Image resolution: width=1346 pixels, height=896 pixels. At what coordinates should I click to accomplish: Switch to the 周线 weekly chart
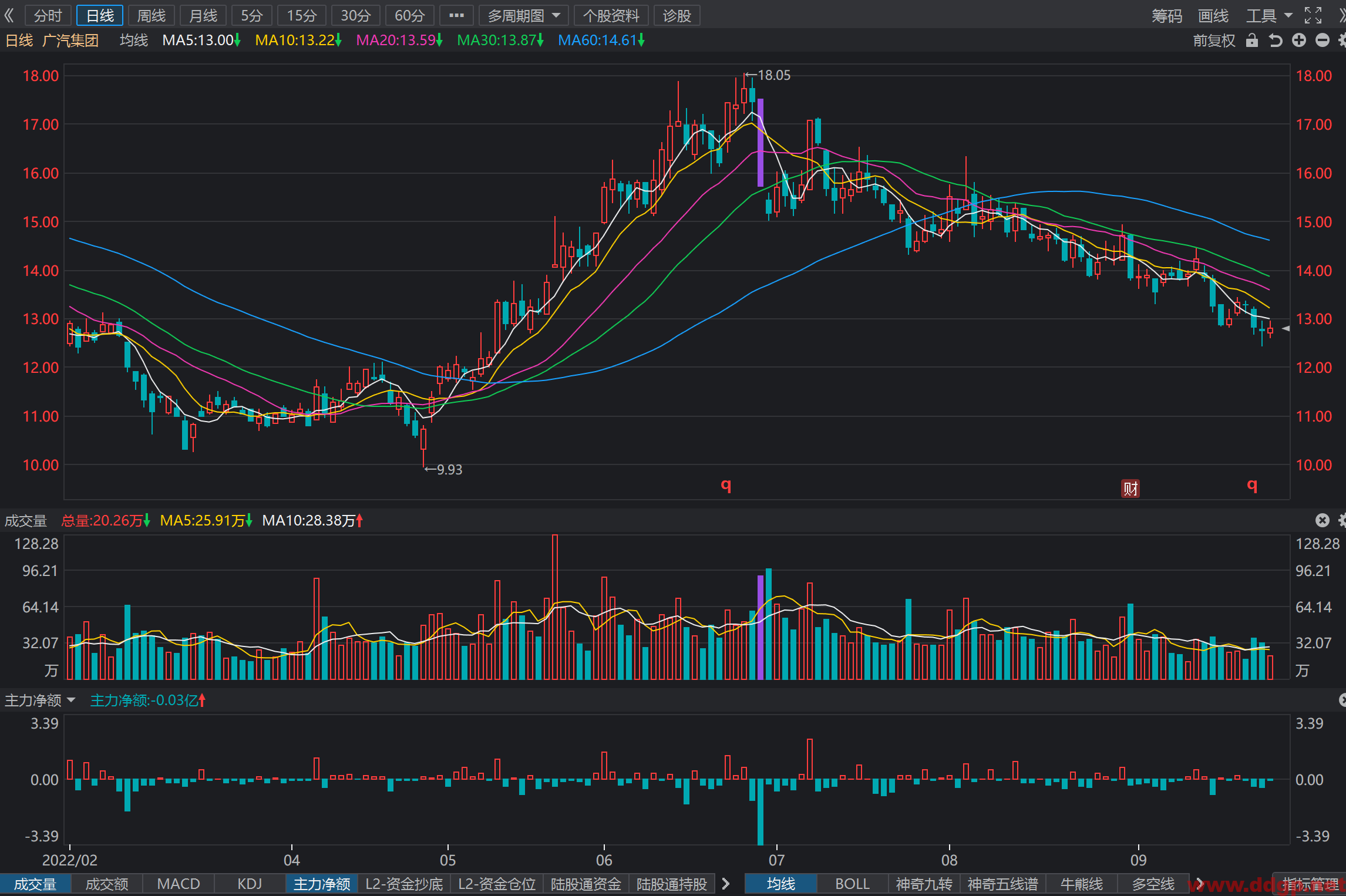coord(152,15)
